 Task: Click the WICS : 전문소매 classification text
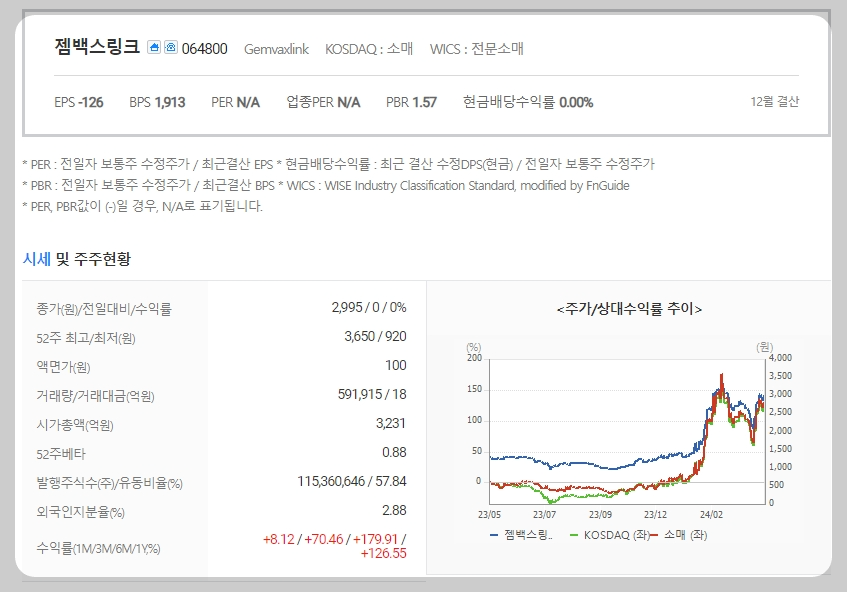pyautogui.click(x=477, y=49)
